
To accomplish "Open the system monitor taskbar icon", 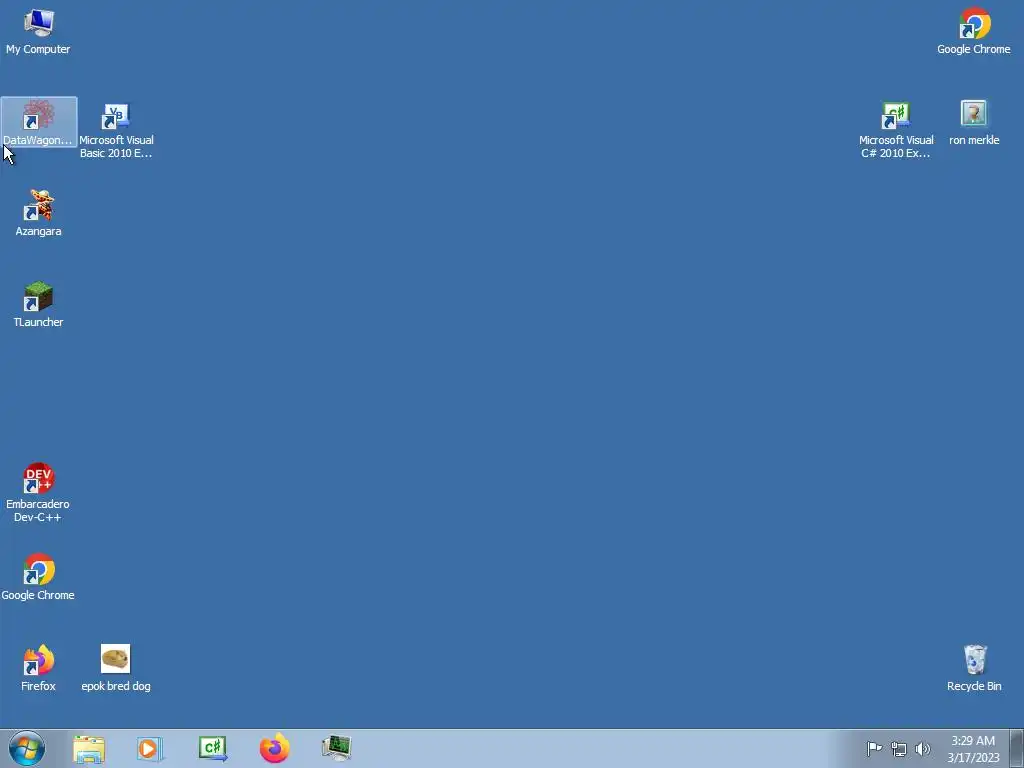I will [337, 748].
